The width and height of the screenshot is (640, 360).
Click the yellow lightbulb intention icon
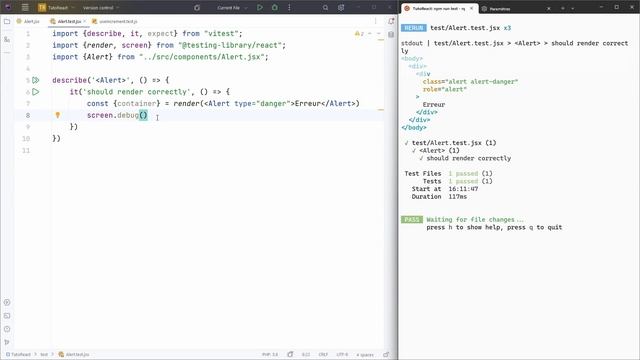58,115
